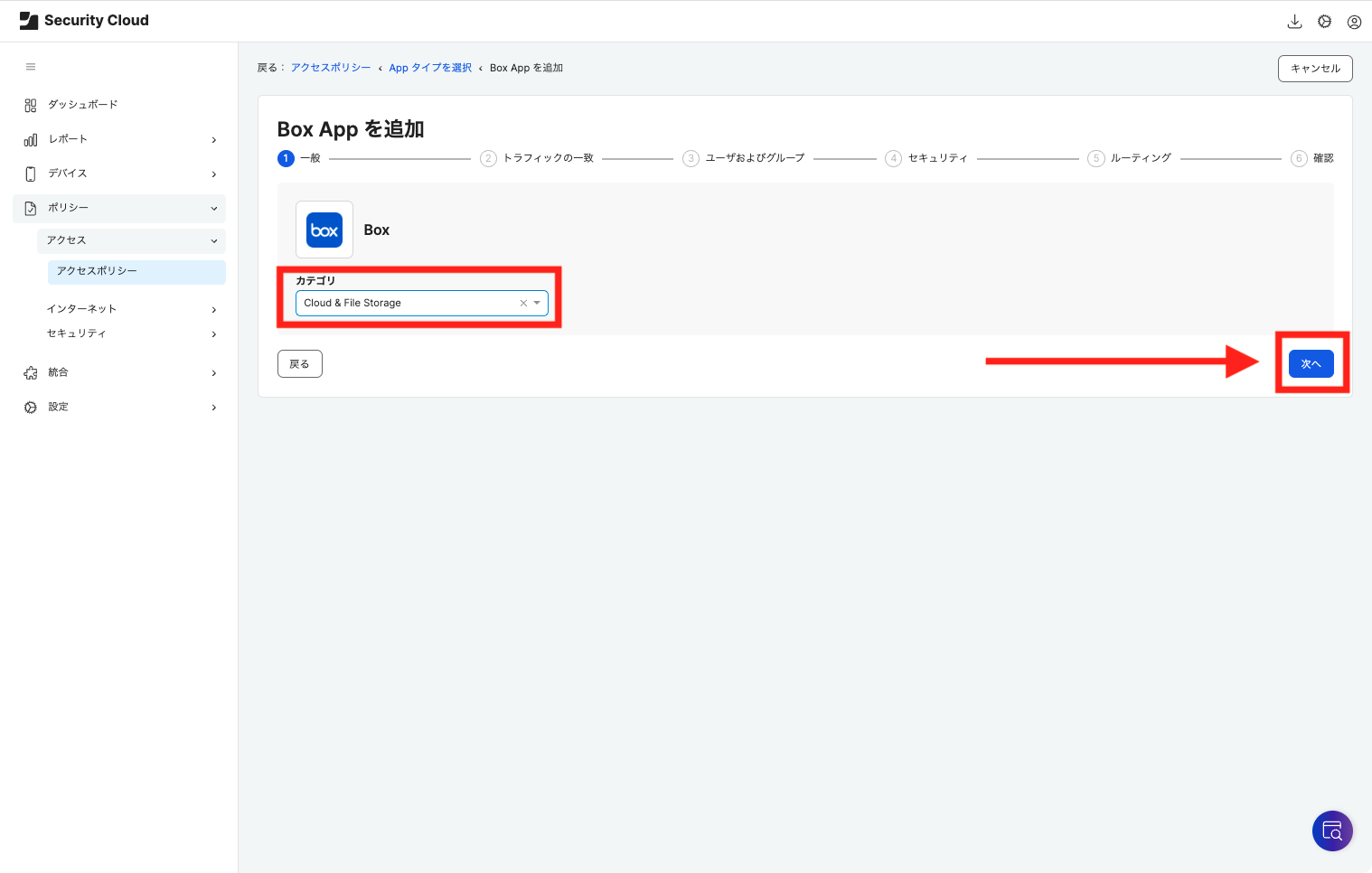1372x873 pixels.
Task: Click the レポート bar chart icon
Action: pyautogui.click(x=31, y=140)
